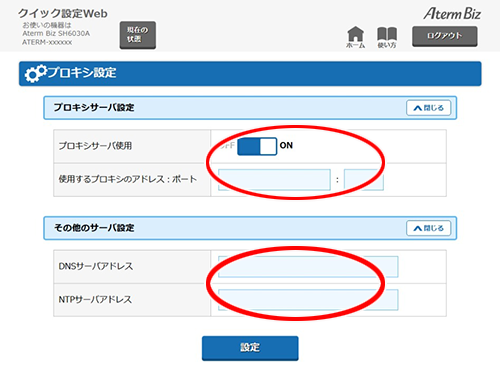Click the Aterm Biz logo
Image resolution: width=500 pixels, height=376 pixels.
(452, 14)
